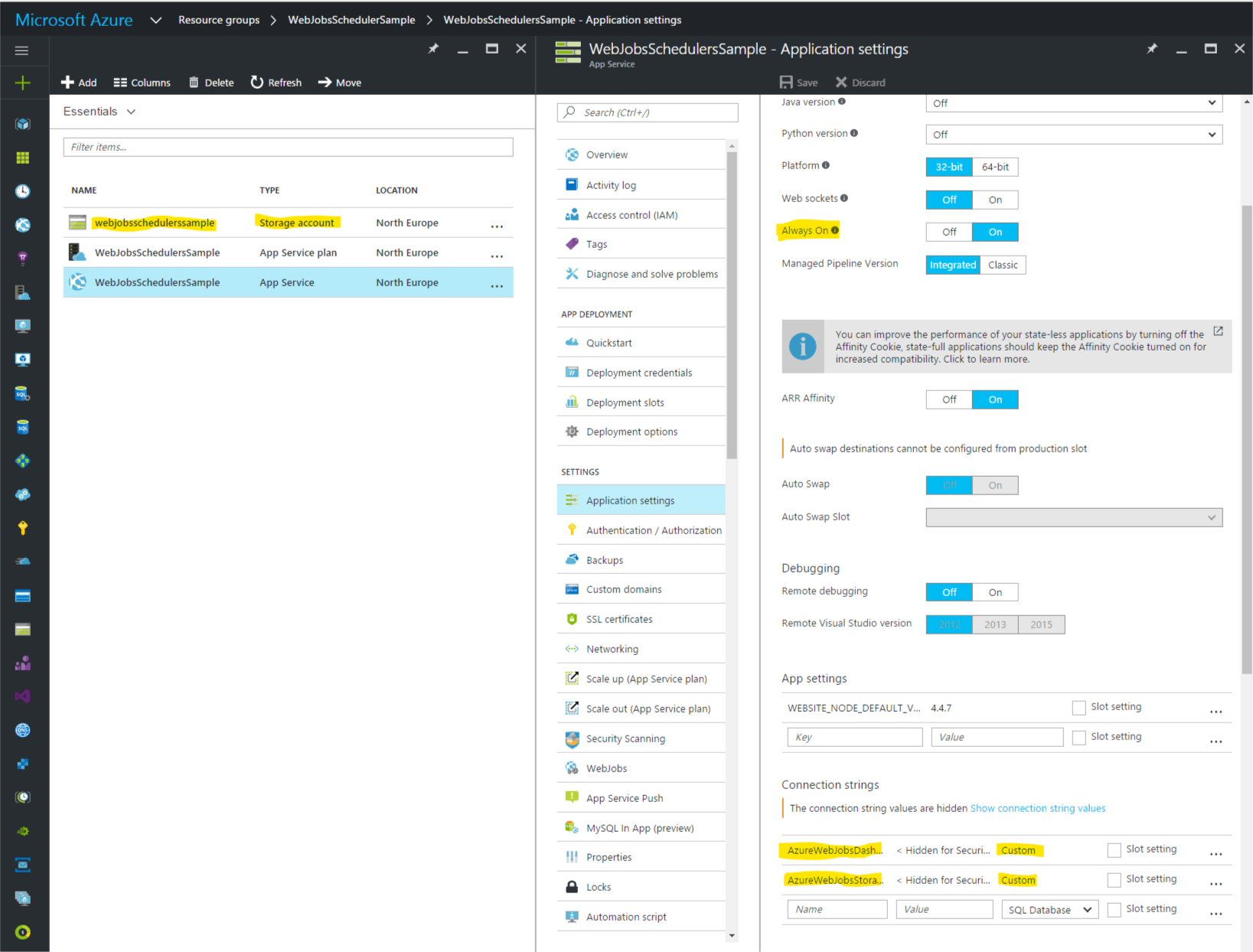
Task: Open Scale up (App Service plan)
Action: coord(641,679)
